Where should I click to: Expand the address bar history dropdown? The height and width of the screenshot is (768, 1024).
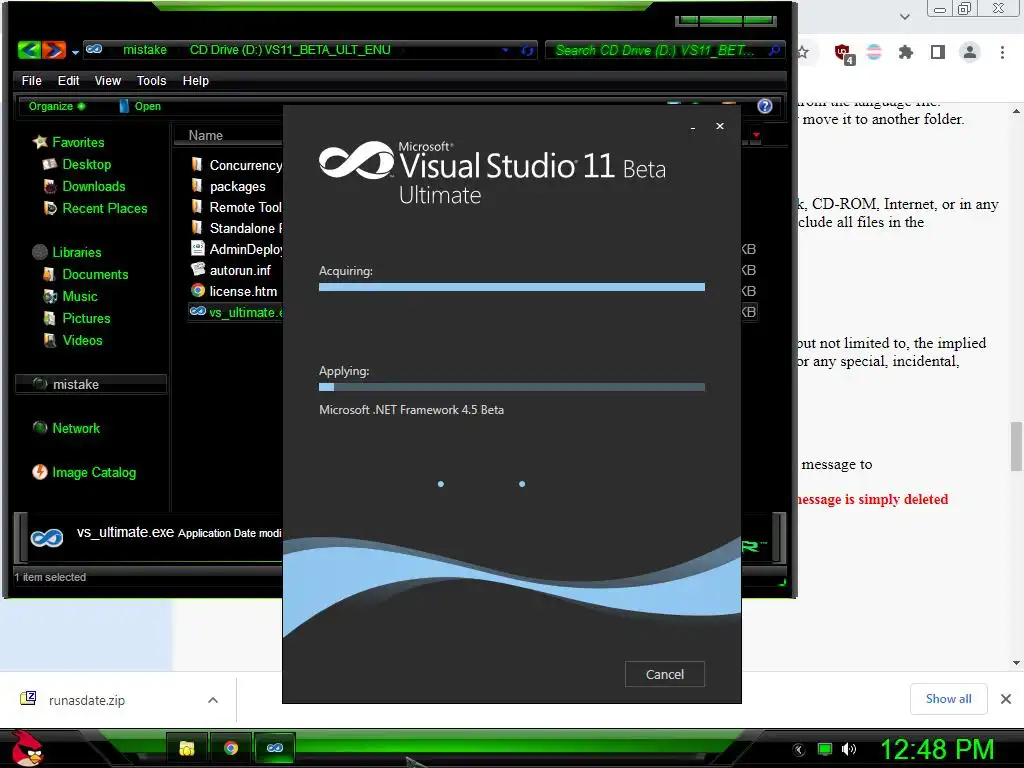505,50
